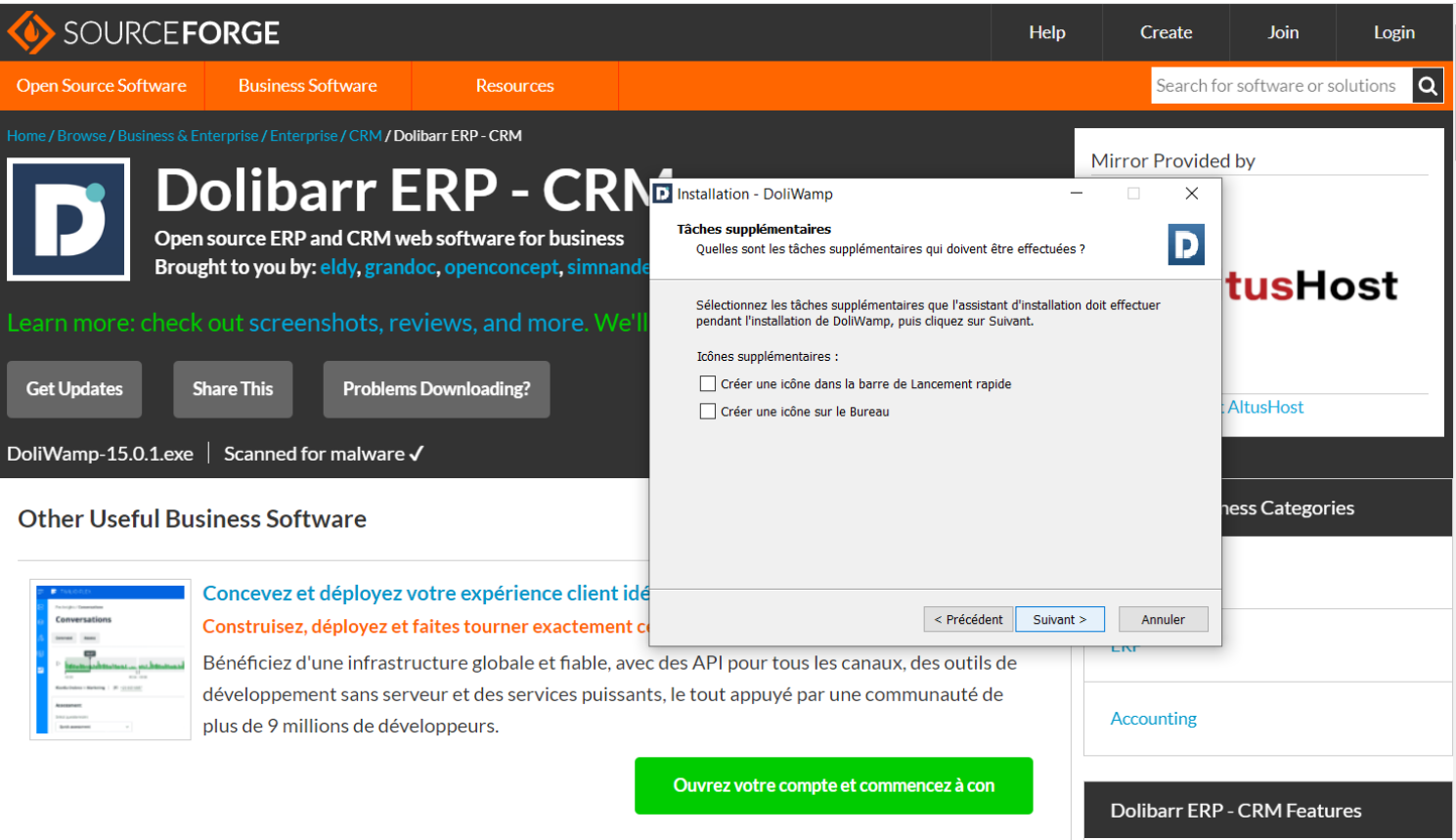1456x840 pixels.
Task: Click the Share This button
Action: pyautogui.click(x=233, y=389)
